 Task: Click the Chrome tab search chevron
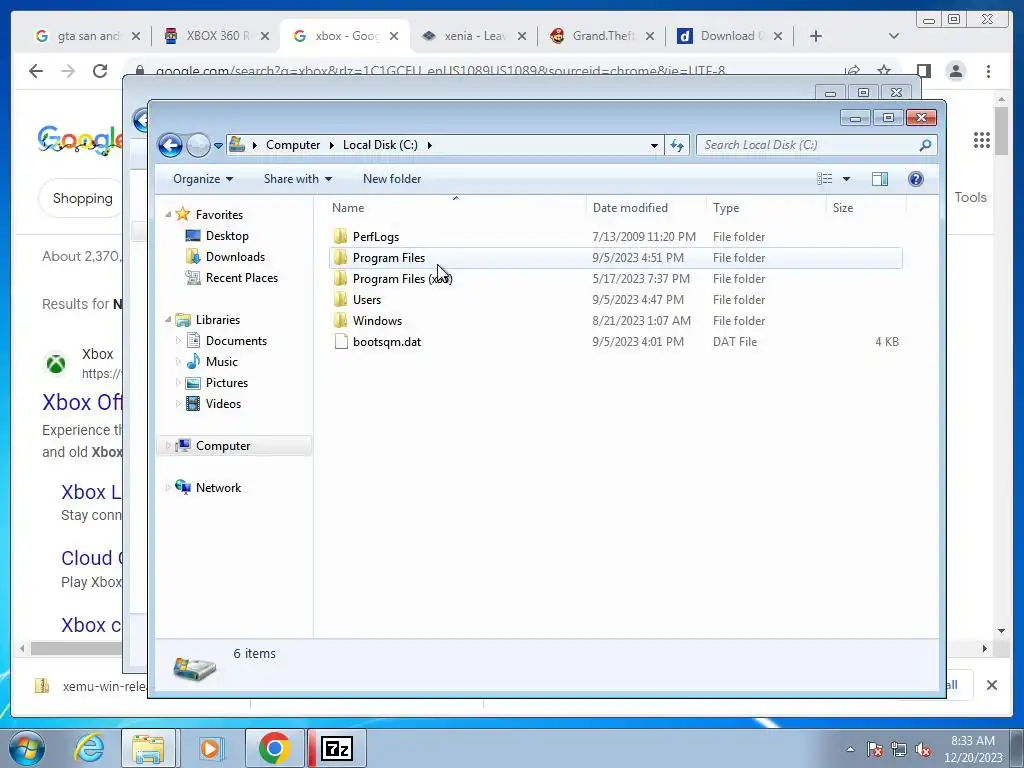tap(894, 36)
